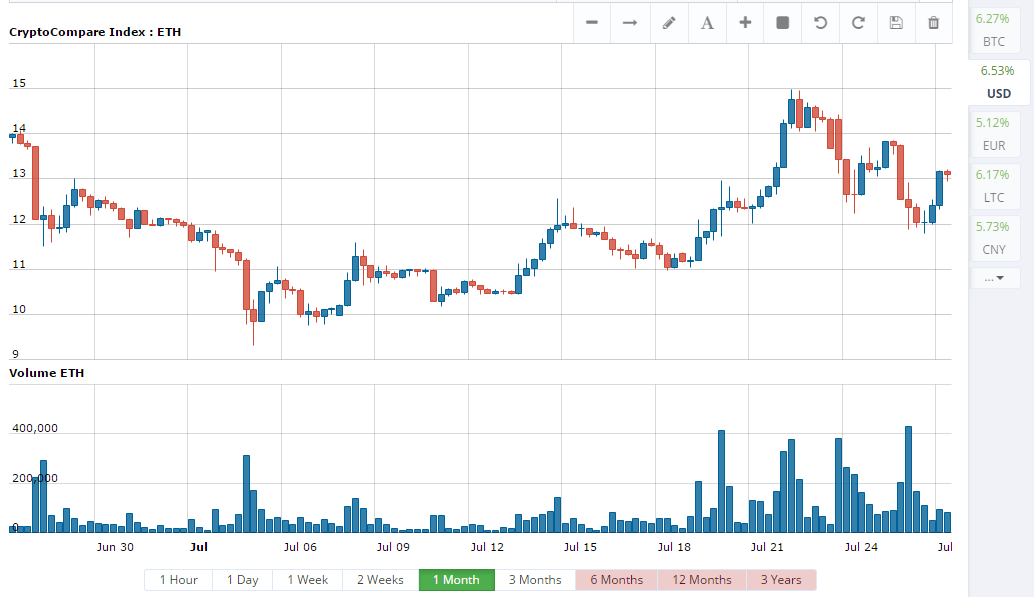
Task: Switch to 2 Weeks timeframe
Action: click(x=380, y=580)
